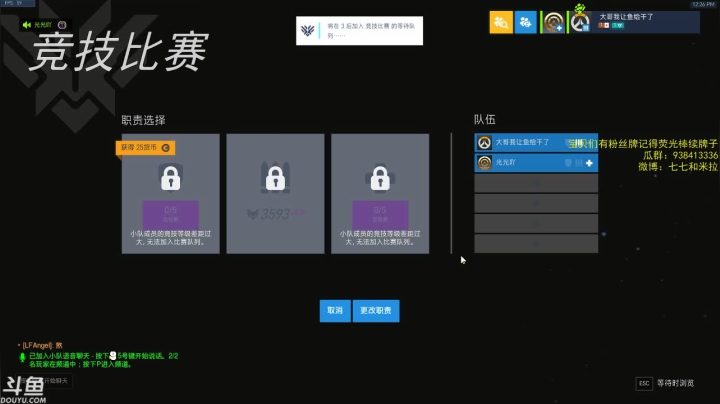Click the ESC key hint button
Screen dimensions: 720x404
point(644,383)
